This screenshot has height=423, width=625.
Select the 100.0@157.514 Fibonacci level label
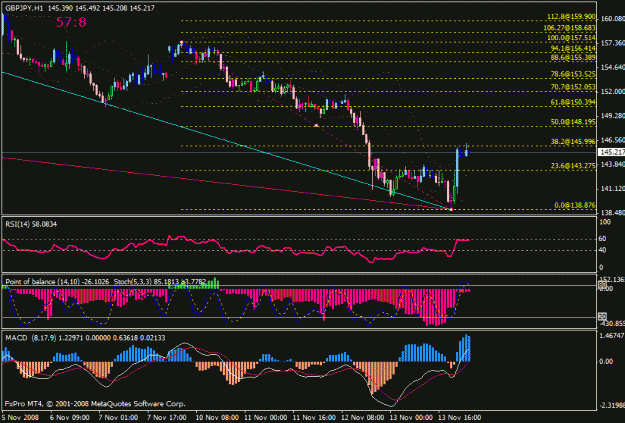tap(571, 38)
